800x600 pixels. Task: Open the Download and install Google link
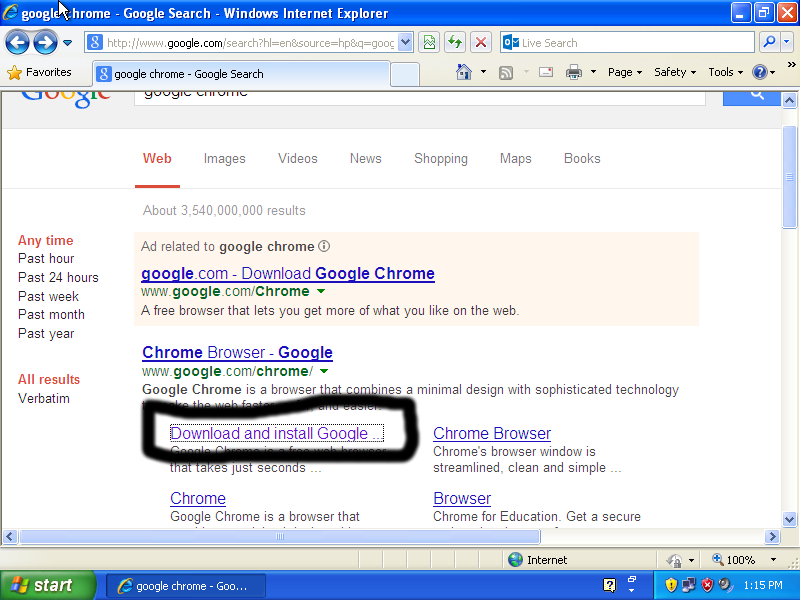tap(277, 433)
